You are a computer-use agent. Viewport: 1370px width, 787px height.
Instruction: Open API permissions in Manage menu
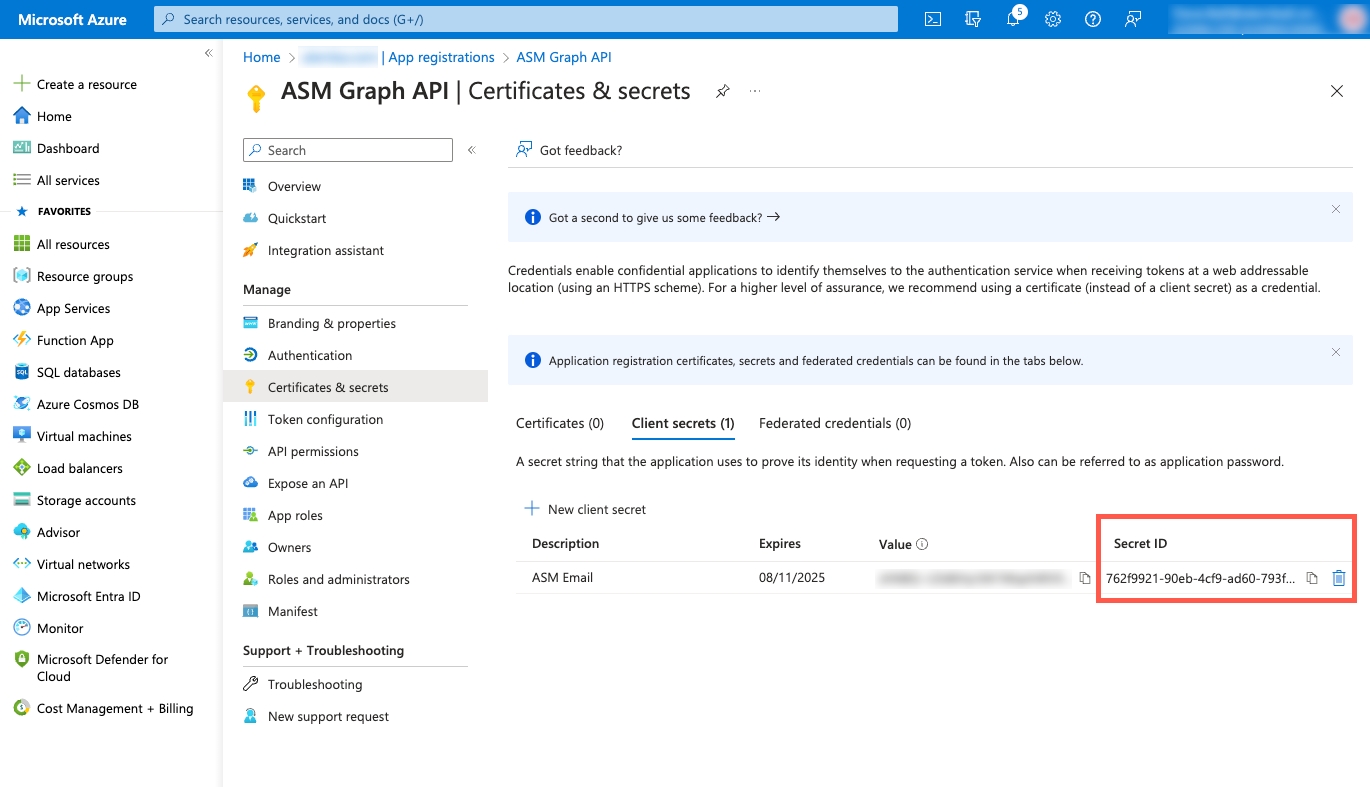(312, 451)
